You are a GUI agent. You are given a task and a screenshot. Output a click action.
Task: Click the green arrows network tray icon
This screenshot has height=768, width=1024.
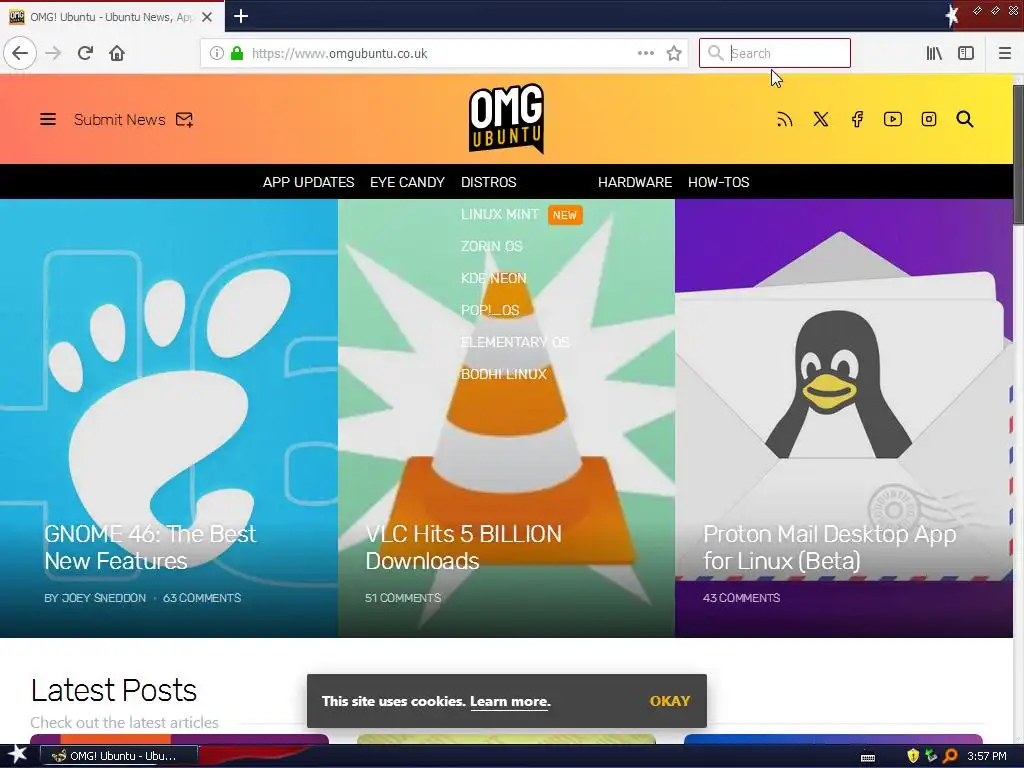(931, 756)
